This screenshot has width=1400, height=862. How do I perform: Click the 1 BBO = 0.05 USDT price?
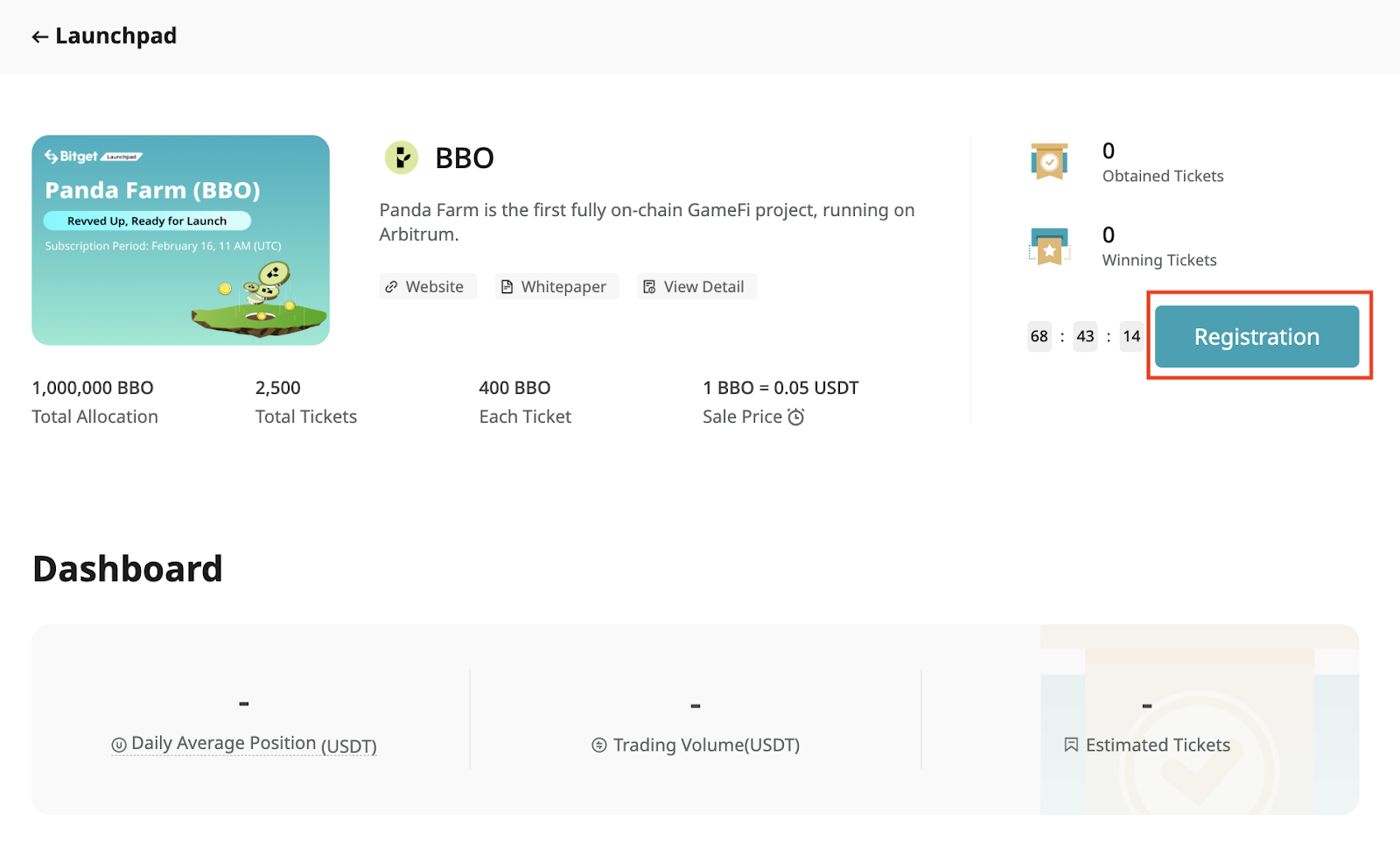[x=780, y=388]
